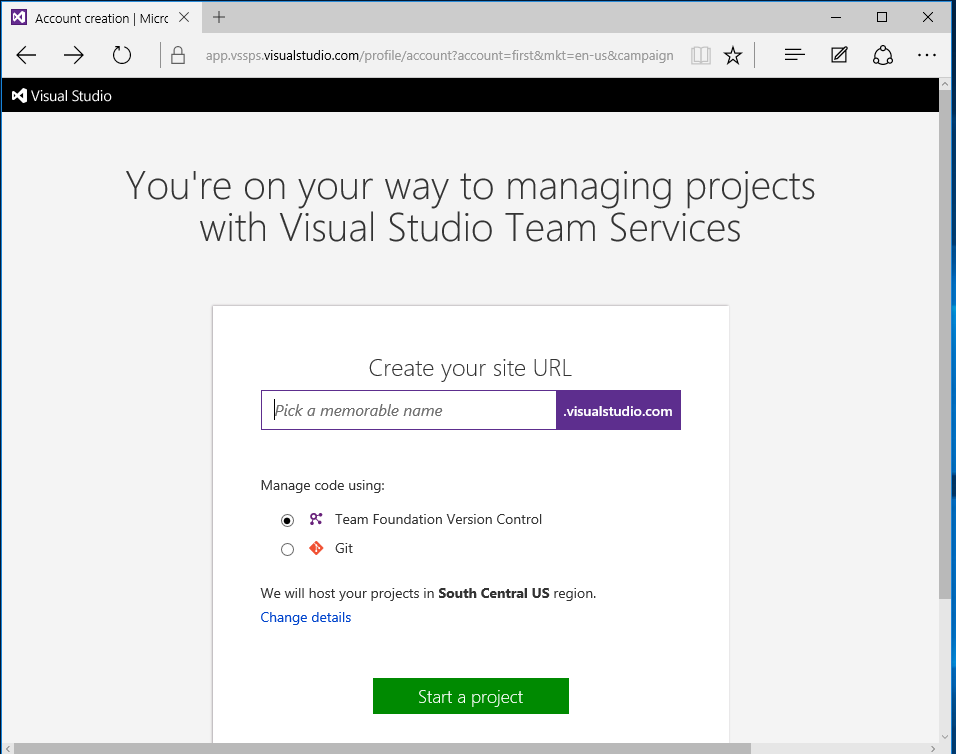
Task: Click the Start a project button
Action: (470, 696)
